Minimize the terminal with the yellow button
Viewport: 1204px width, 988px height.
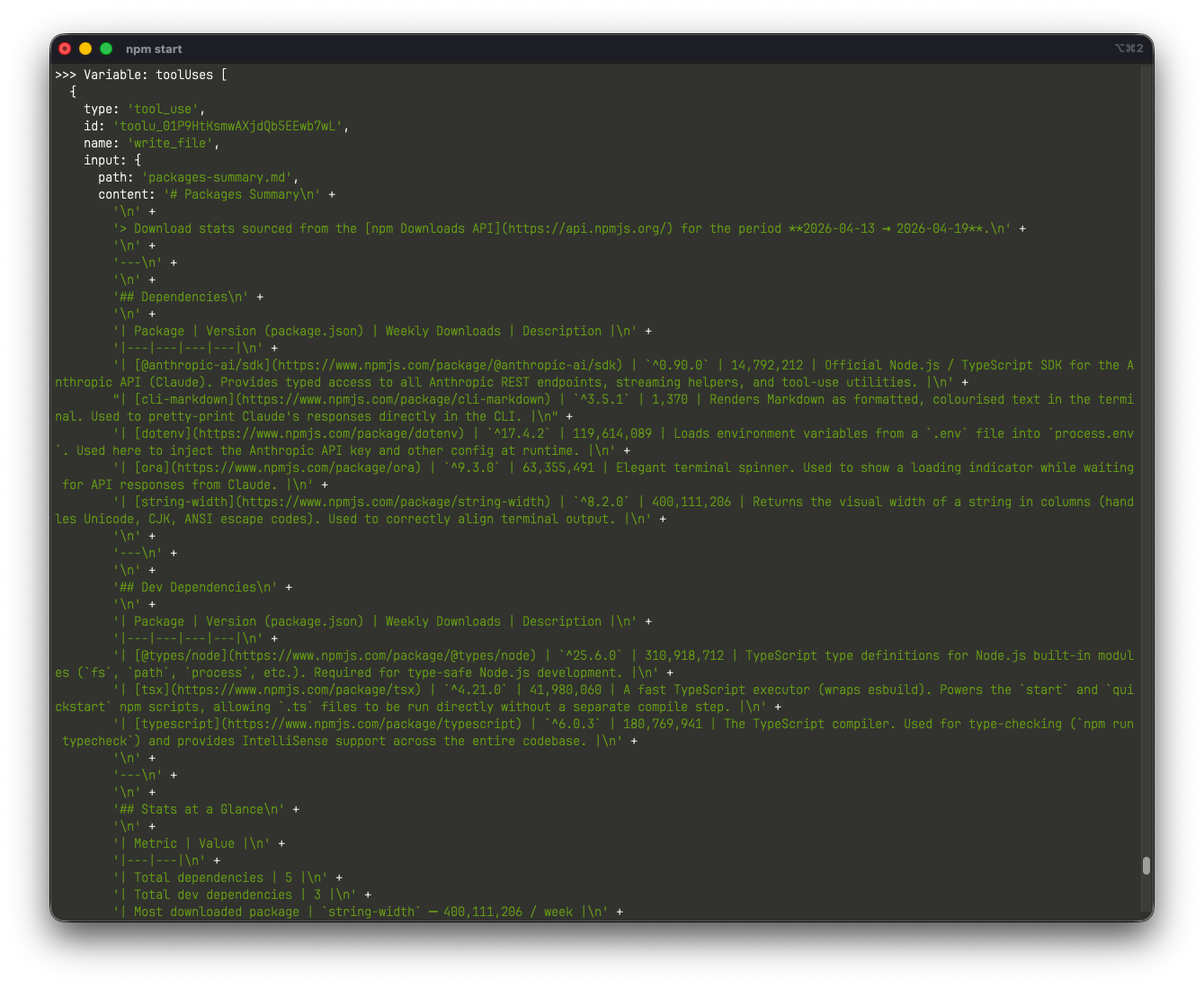85,49
